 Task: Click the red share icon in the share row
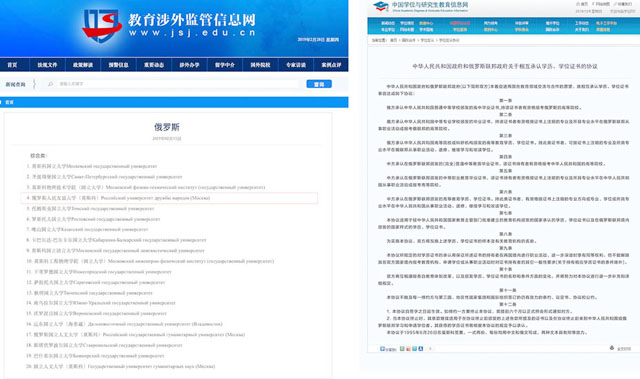point(408,348)
